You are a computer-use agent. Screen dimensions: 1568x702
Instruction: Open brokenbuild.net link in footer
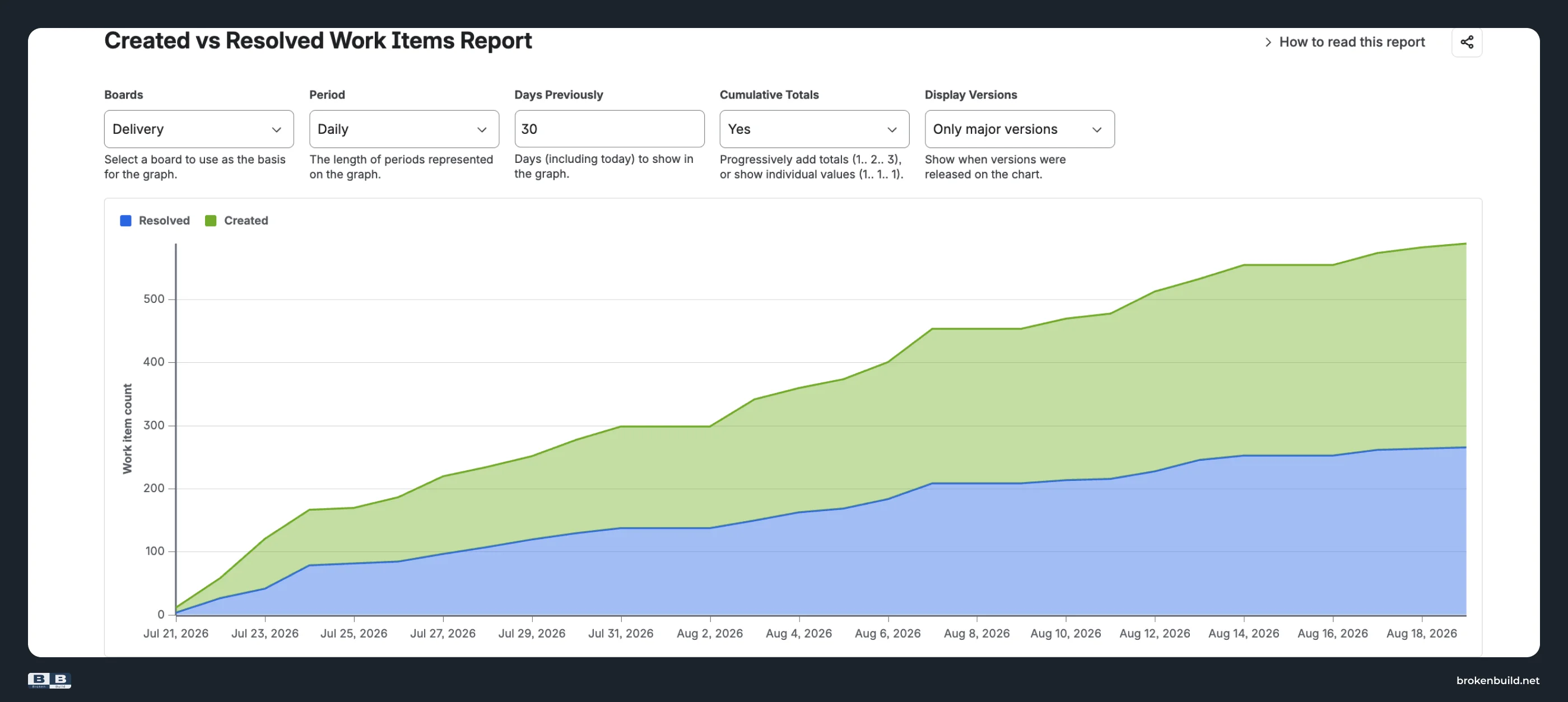(1497, 680)
